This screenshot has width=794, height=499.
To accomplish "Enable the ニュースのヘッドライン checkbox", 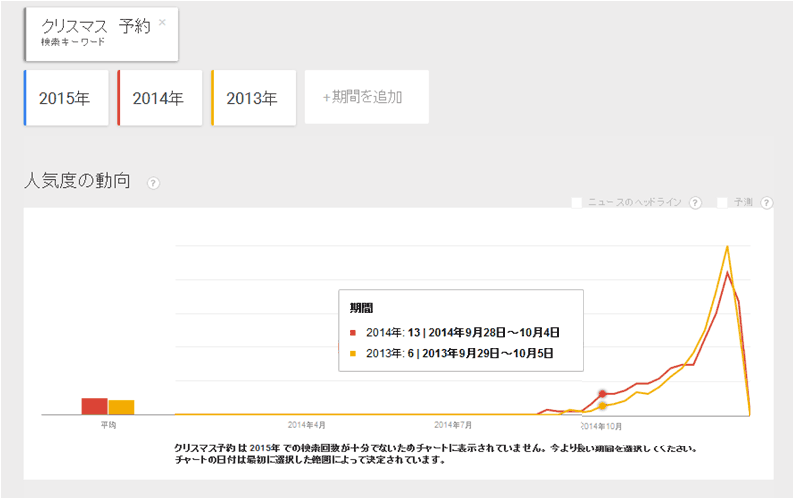I will pos(577,202).
